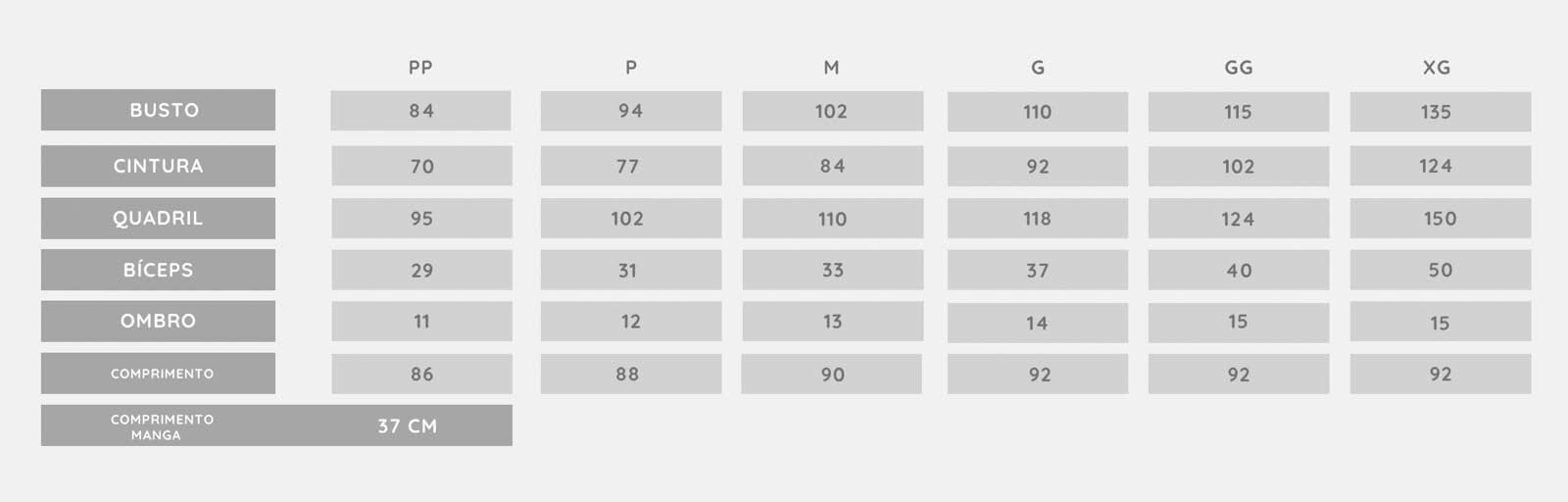The height and width of the screenshot is (502, 1568).
Task: Click the COMPRIMENTO cell showing 88
Action: [631, 374]
